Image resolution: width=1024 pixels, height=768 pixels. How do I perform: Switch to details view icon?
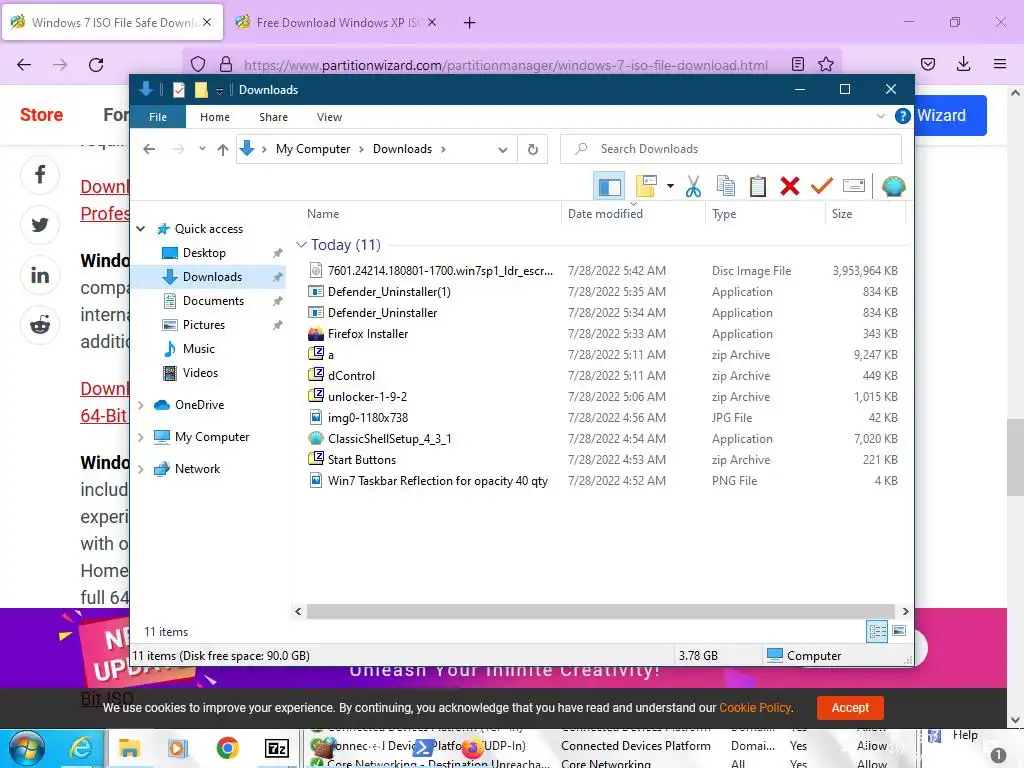point(877,632)
